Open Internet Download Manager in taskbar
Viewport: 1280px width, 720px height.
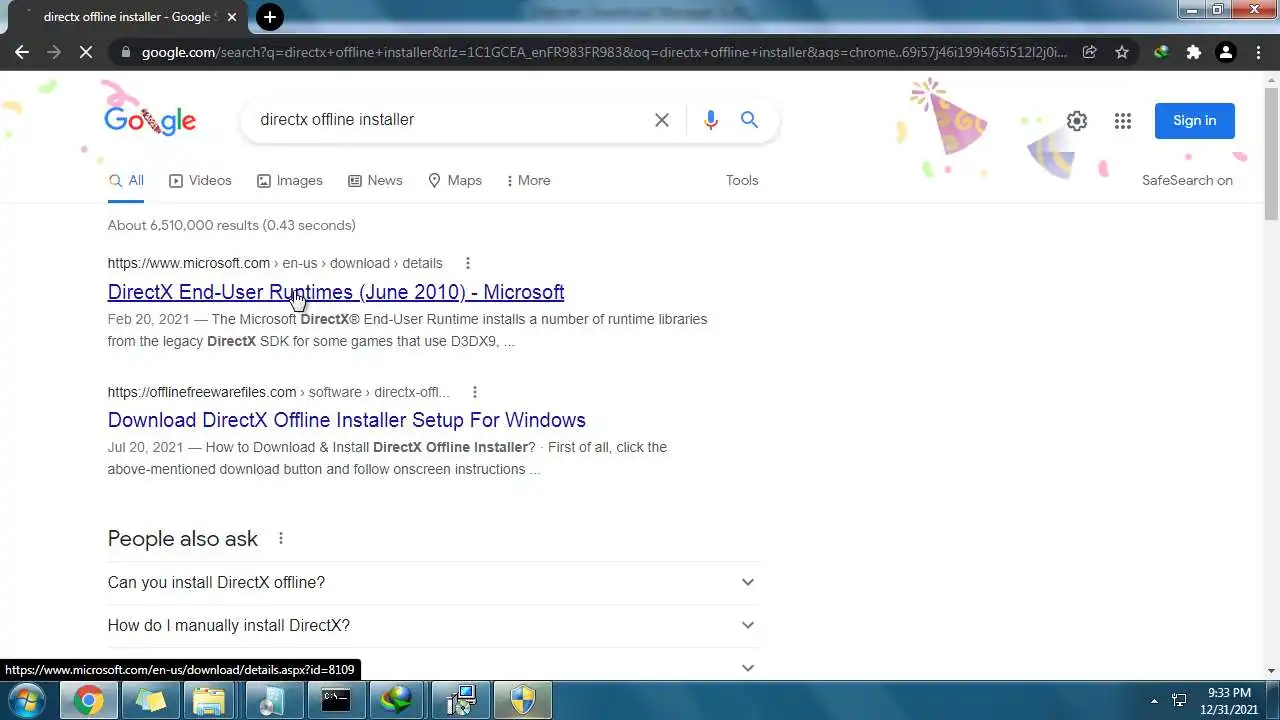click(398, 701)
